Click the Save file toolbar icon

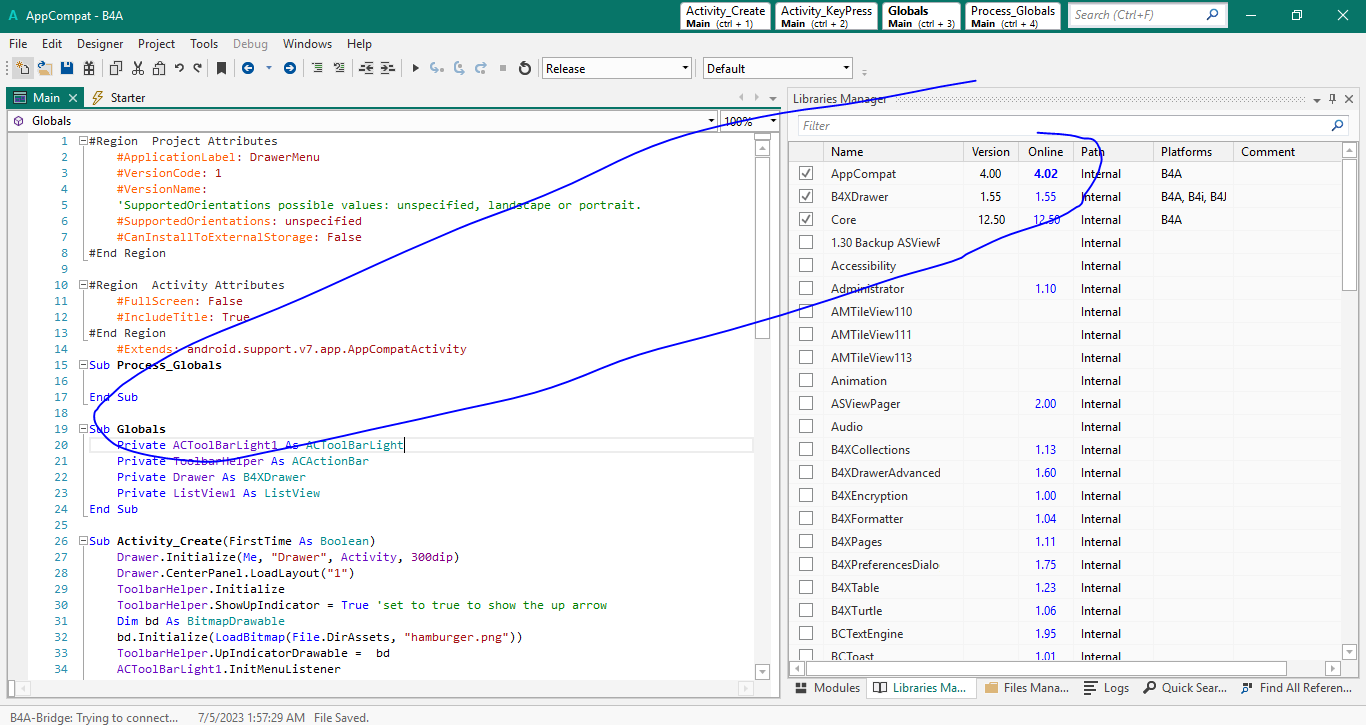point(67,68)
